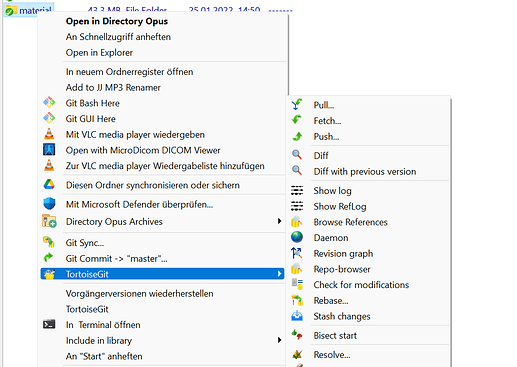Select Diff with previous version
Screen dimensions: 517x367
tap(365, 171)
